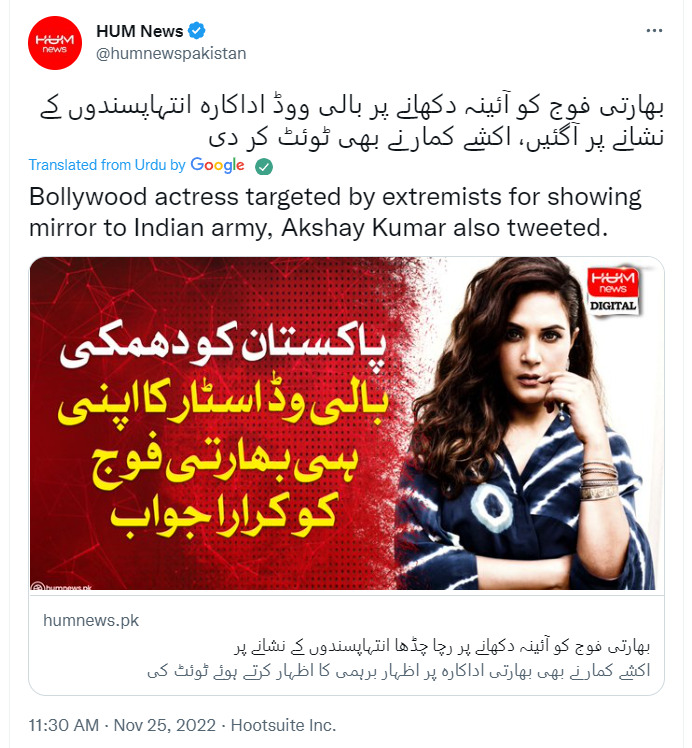This screenshot has height=748, width=692.
Task: Open the HUM News display name
Action: (x=140, y=31)
